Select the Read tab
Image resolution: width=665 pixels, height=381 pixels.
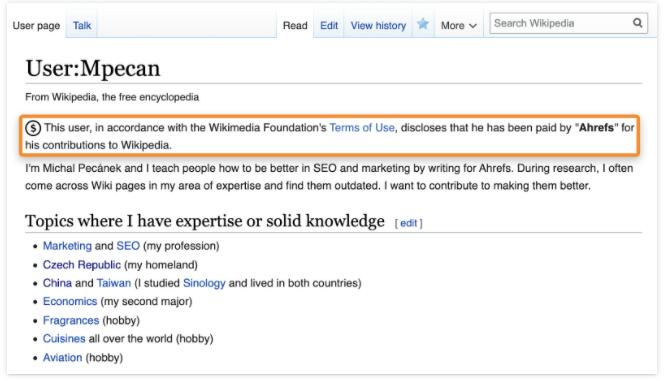295,26
